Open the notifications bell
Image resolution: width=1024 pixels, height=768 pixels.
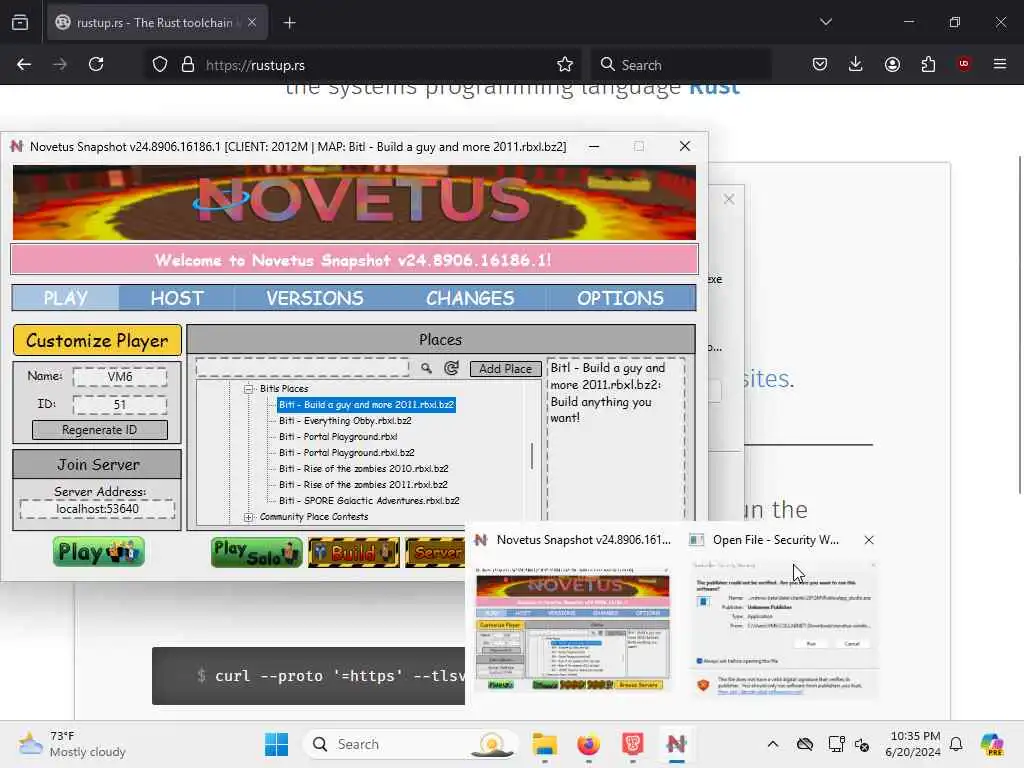pos(956,744)
